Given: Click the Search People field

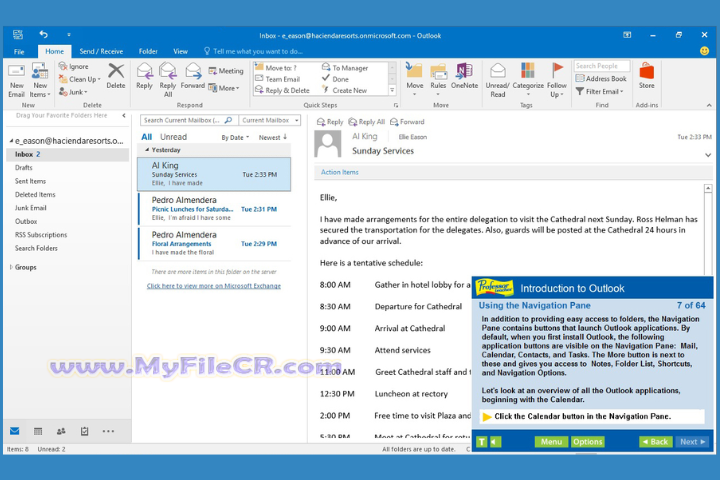Looking at the screenshot, I should pyautogui.click(x=602, y=66).
